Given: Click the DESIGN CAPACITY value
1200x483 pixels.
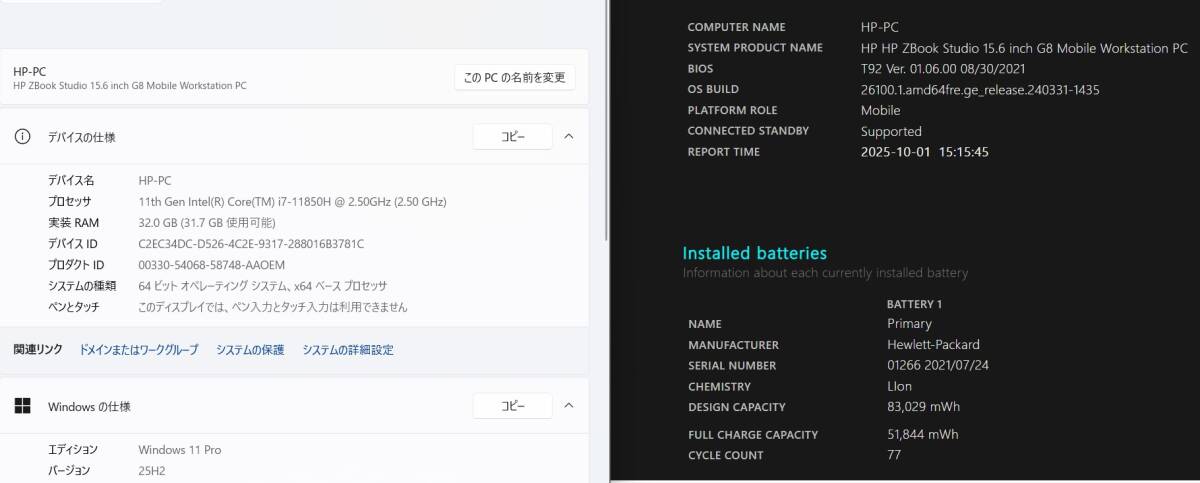Looking at the screenshot, I should pos(909,407).
